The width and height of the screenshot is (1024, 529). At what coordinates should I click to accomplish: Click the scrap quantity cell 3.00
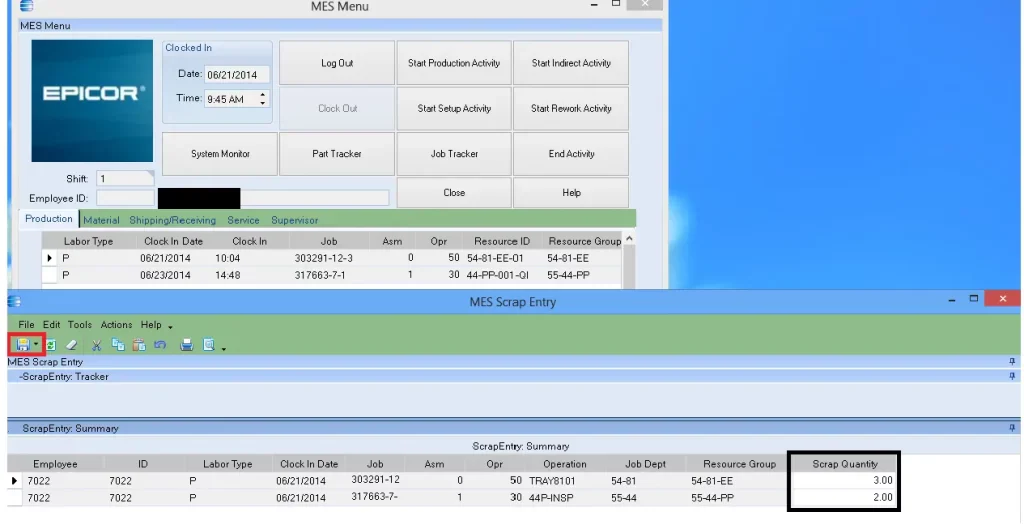844,480
